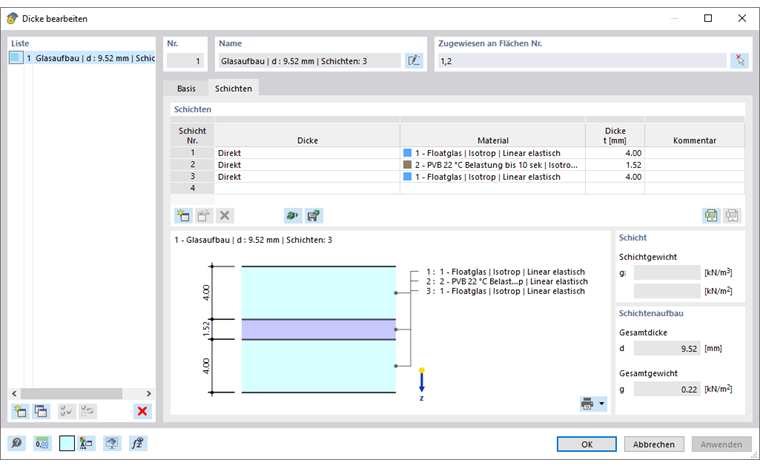Screen dimensions: 760x467
Task: Click the Material column header
Action: coord(492,135)
